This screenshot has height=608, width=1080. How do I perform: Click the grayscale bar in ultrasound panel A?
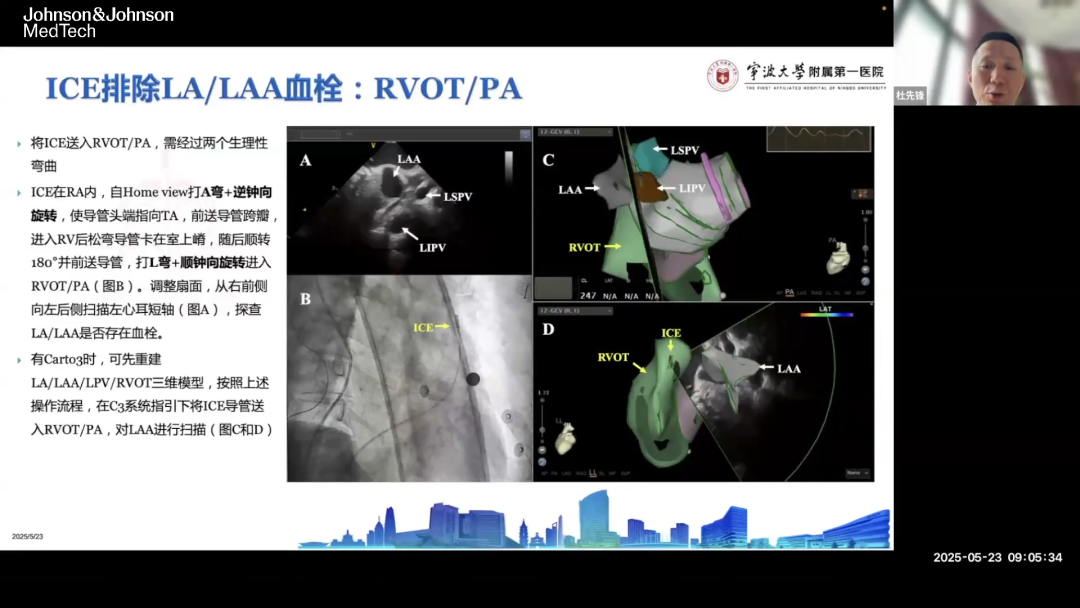tap(509, 167)
